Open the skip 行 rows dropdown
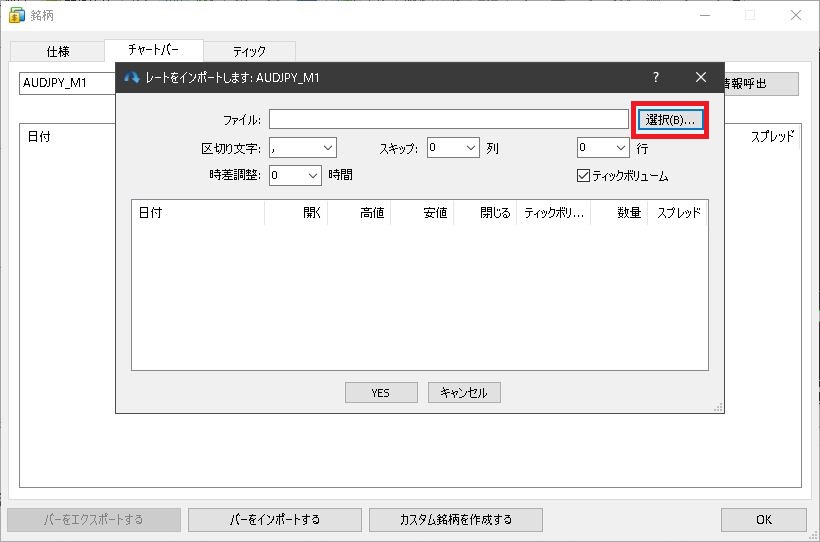 603,148
